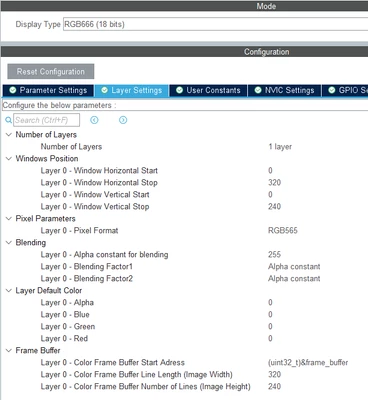Screen dimensions: 368x400
Task: Click the NVIC Settings tab check icon
Action: [258, 90]
